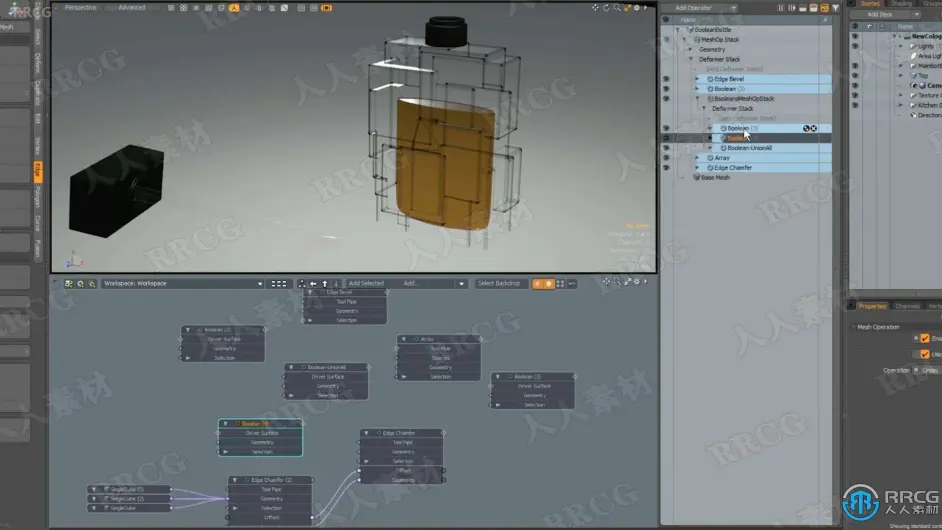Click the solid up arrow icon in the schematic toolbar

click(325, 284)
